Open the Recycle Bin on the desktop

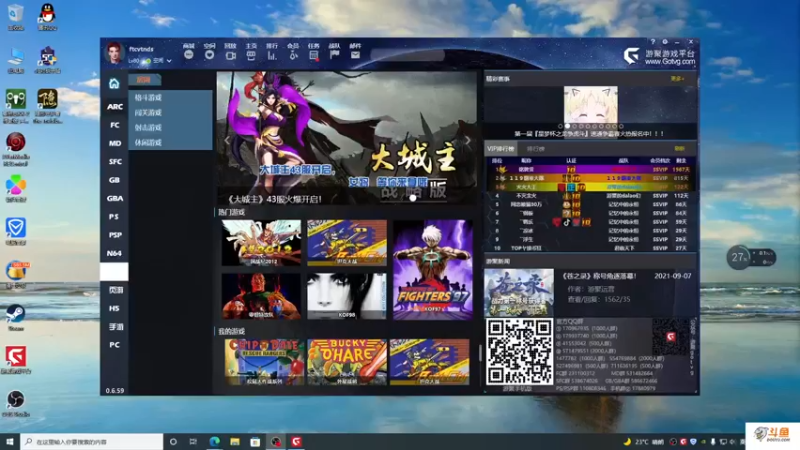click(x=15, y=16)
